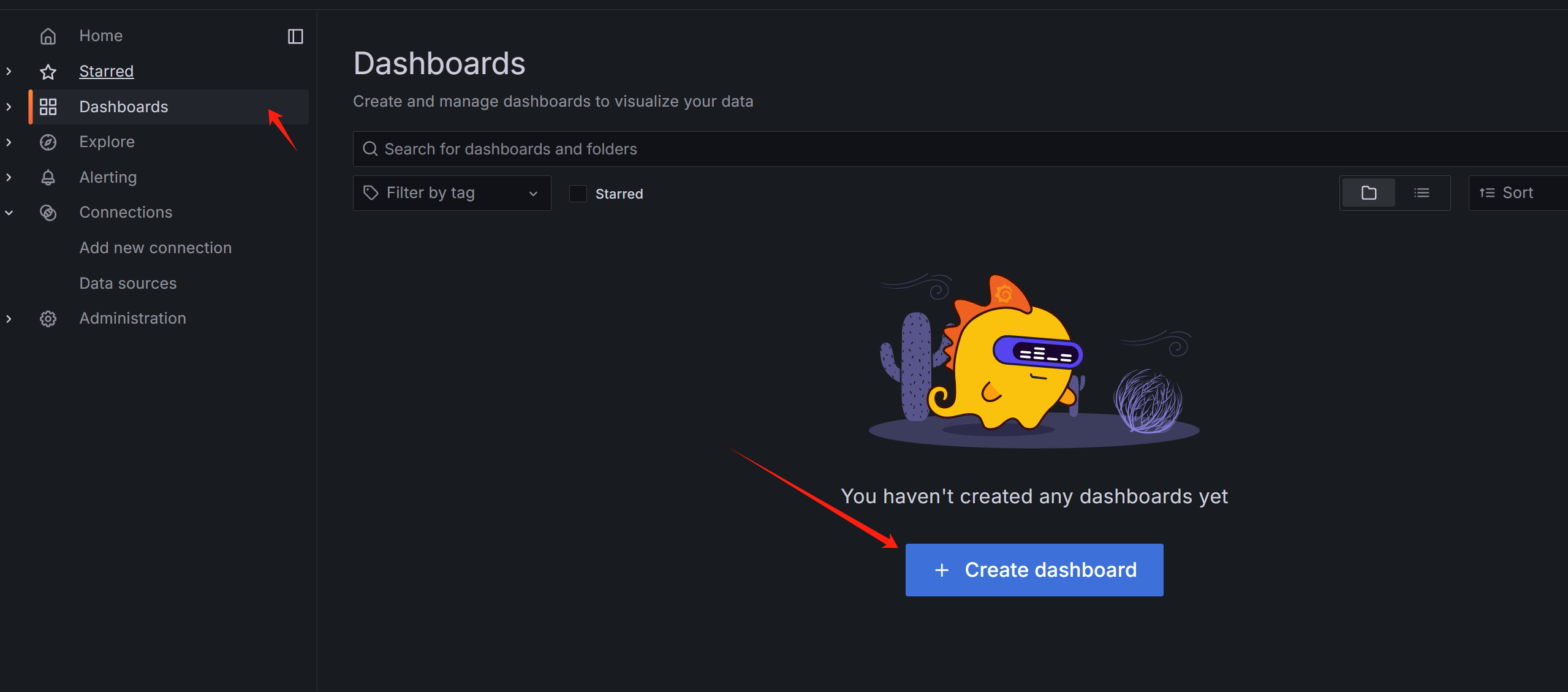Image resolution: width=1568 pixels, height=692 pixels.
Task: Open the Filter by tag dropdown
Action: [x=452, y=193]
